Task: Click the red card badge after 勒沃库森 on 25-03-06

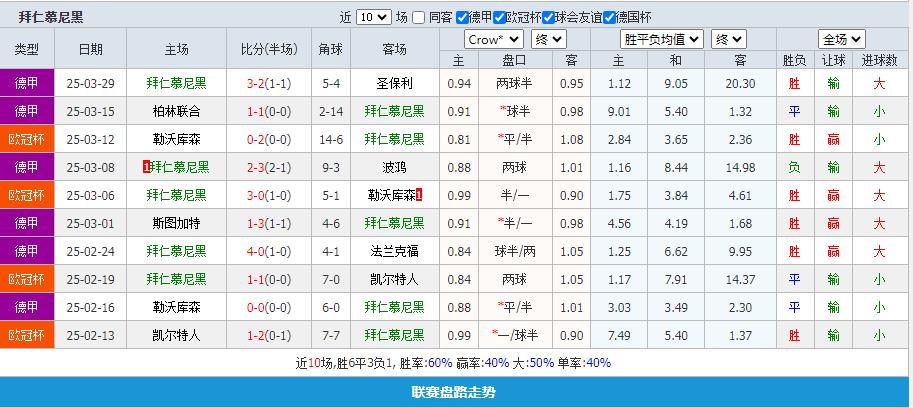Action: [x=419, y=196]
